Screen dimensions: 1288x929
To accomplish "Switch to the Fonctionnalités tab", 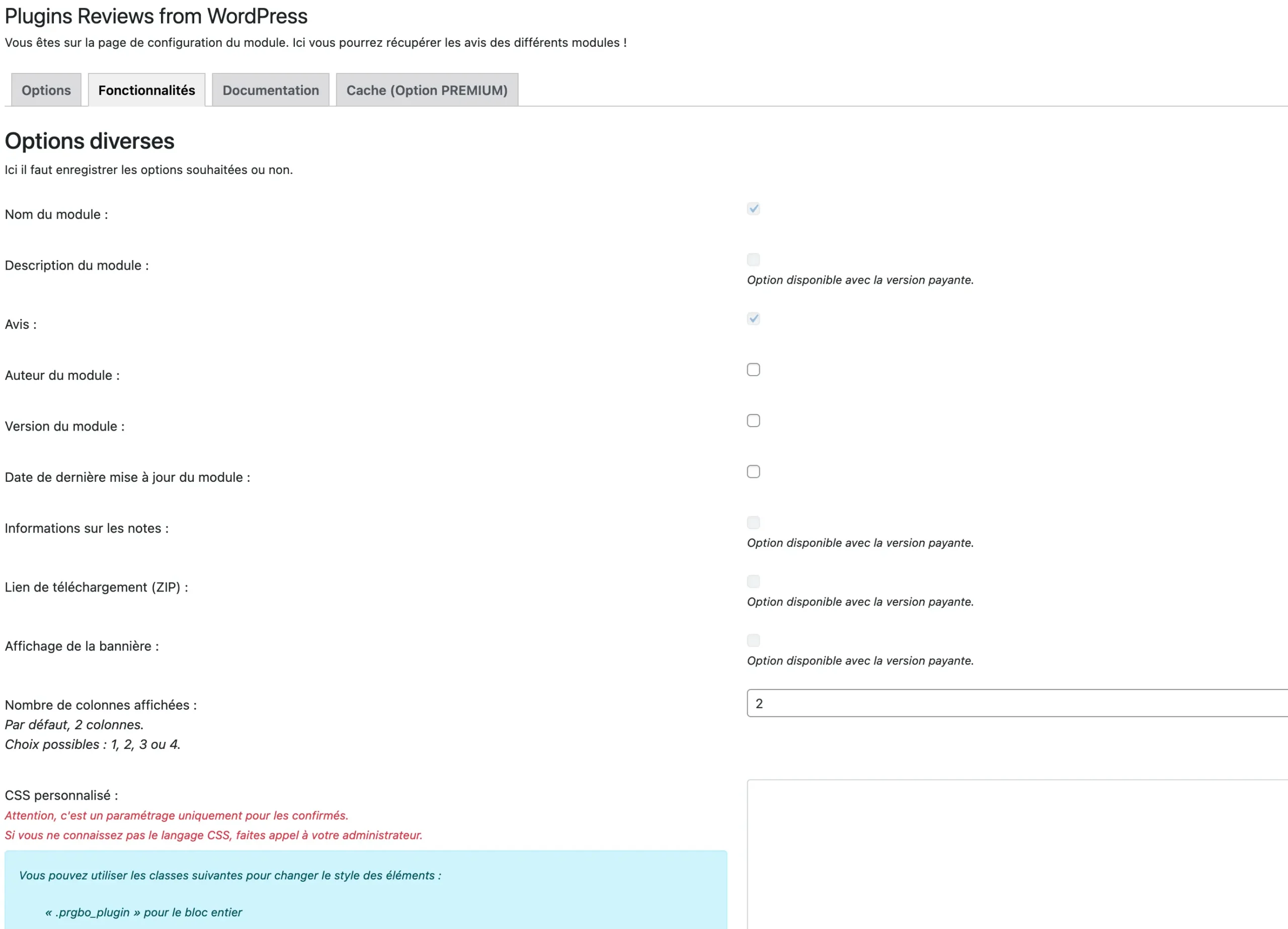I will [146, 91].
